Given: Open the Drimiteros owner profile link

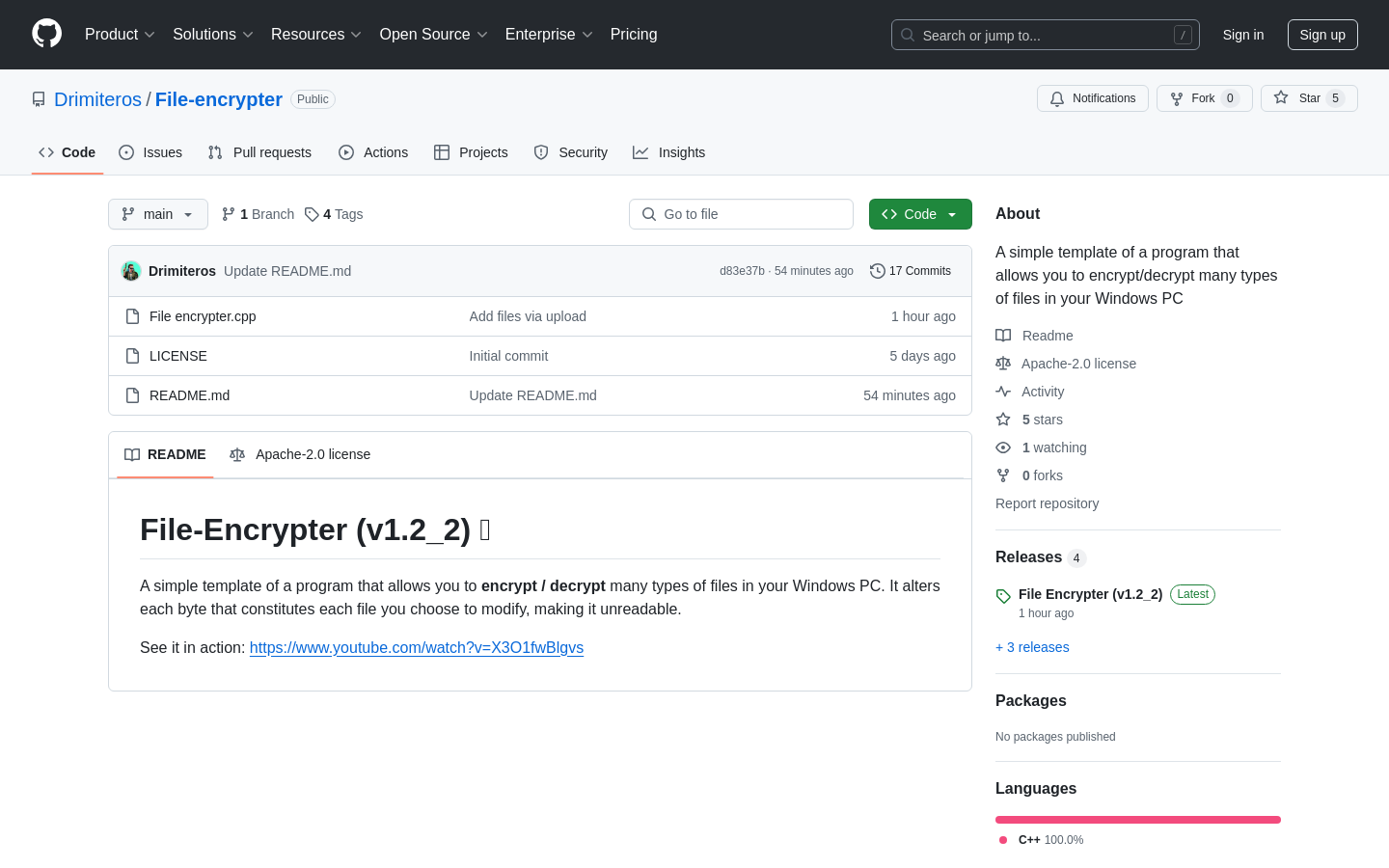Looking at the screenshot, I should click(97, 99).
